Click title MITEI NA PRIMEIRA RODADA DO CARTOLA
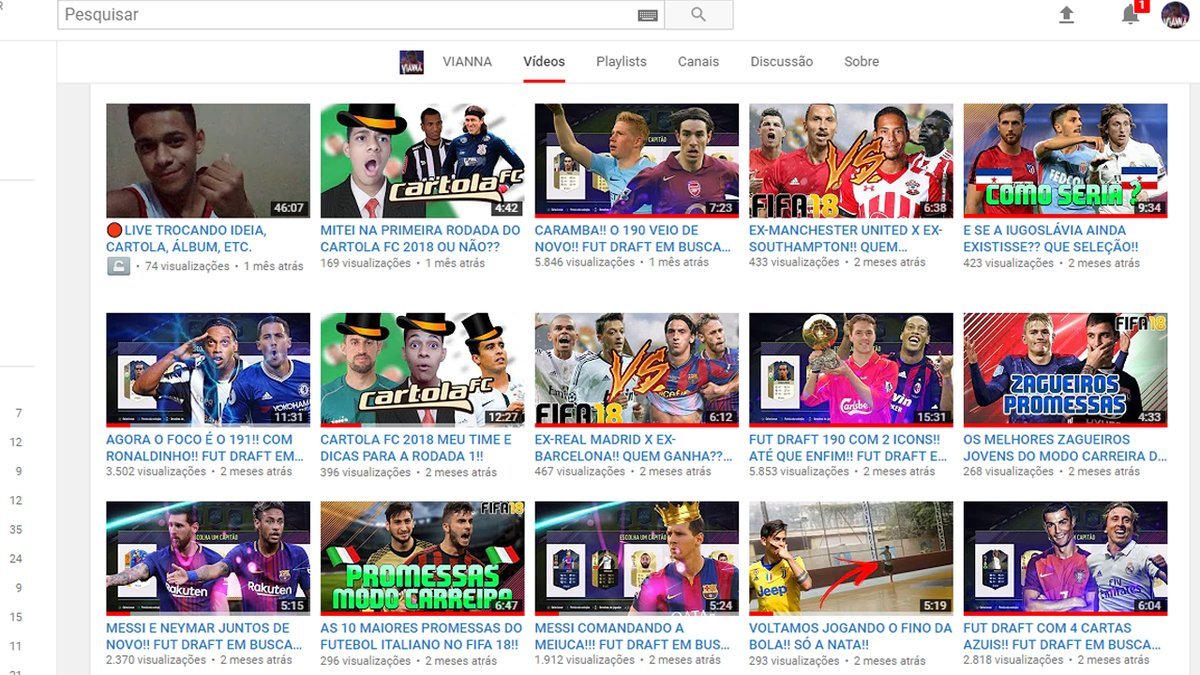The image size is (1200, 675). tap(420, 238)
